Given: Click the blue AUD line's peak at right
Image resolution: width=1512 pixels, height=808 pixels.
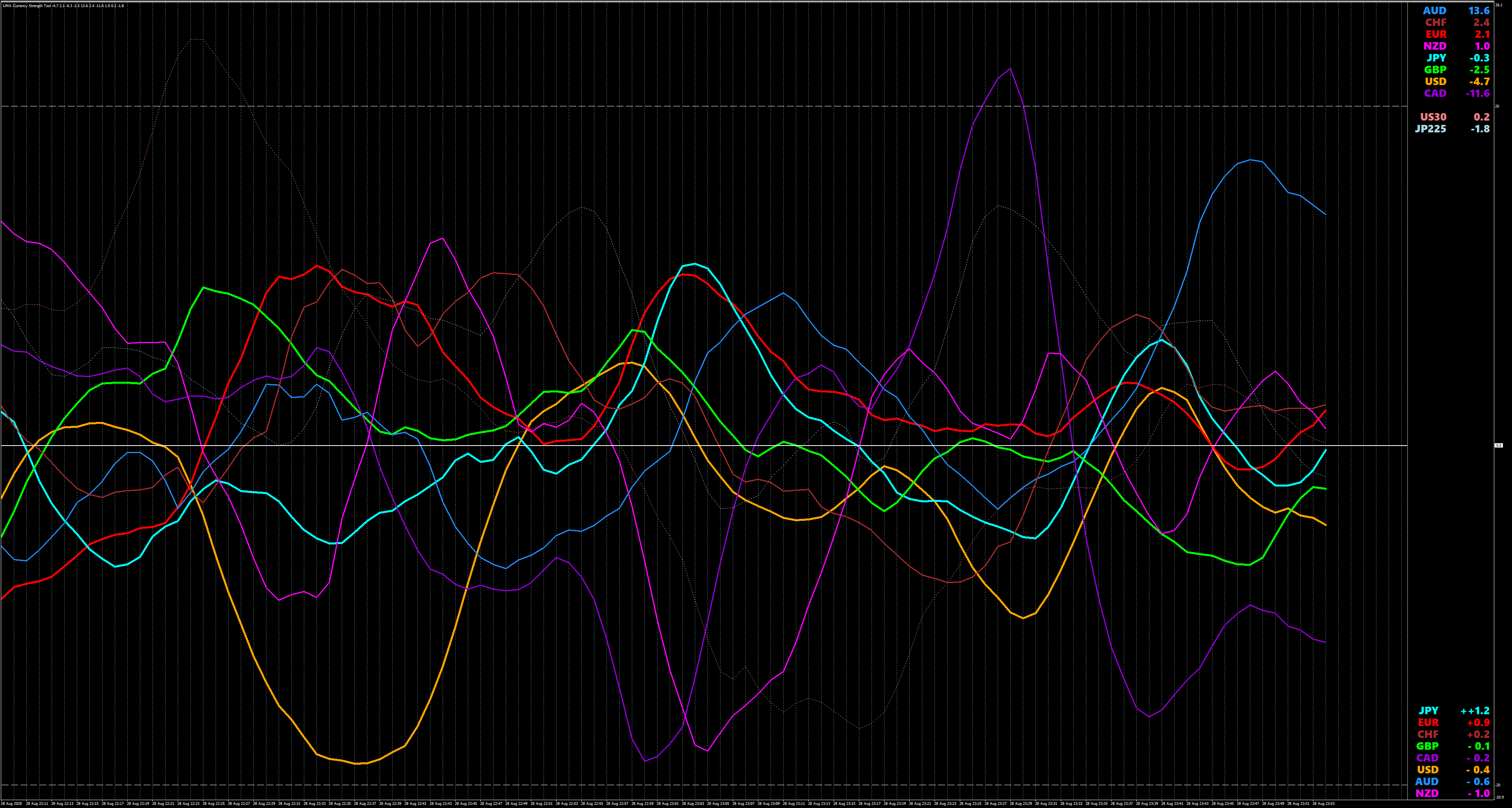Looking at the screenshot, I should coord(1250,160).
